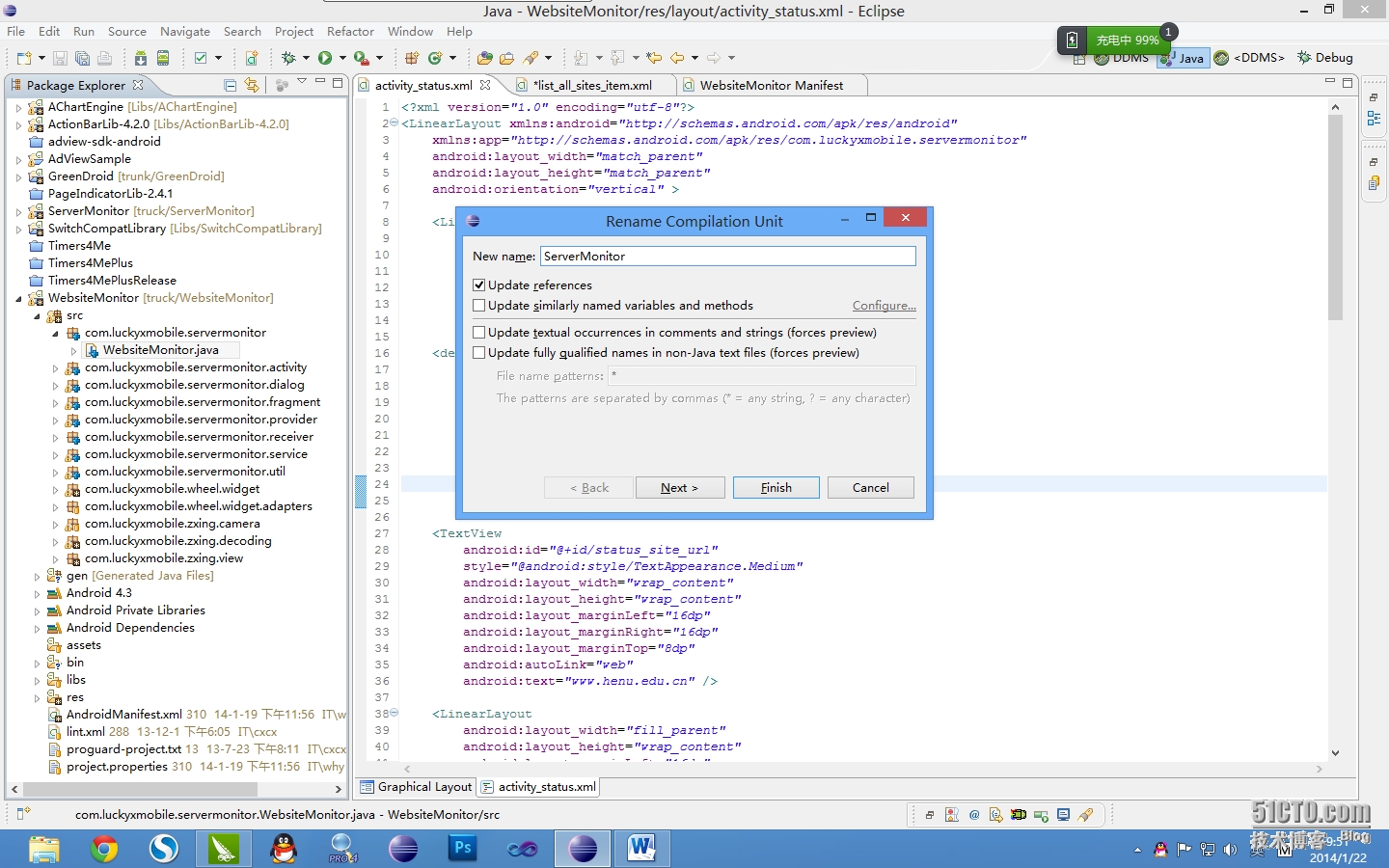
Task: Click the New Android XML file icon
Action: point(252,58)
